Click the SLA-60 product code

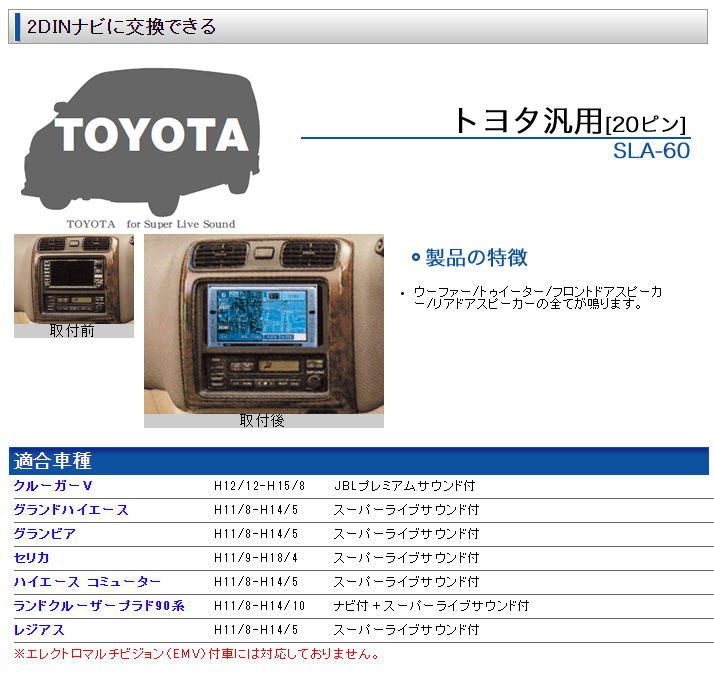tap(651, 151)
